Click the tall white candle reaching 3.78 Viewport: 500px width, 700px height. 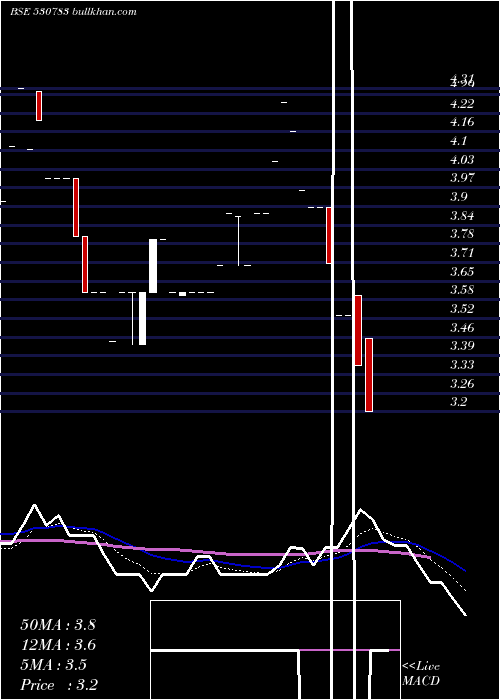[153, 266]
